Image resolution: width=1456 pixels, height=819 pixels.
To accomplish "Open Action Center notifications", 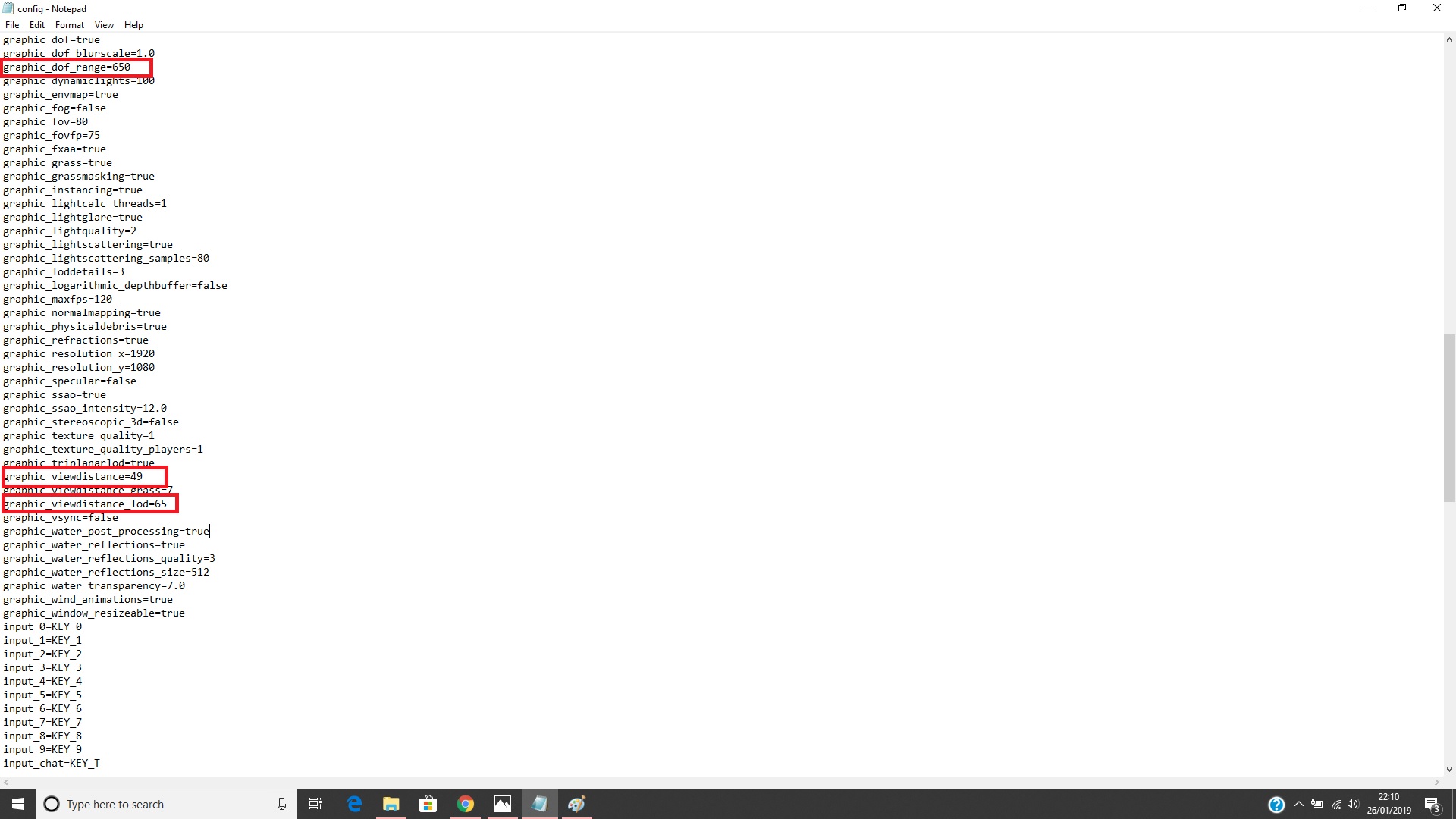I will [x=1432, y=804].
